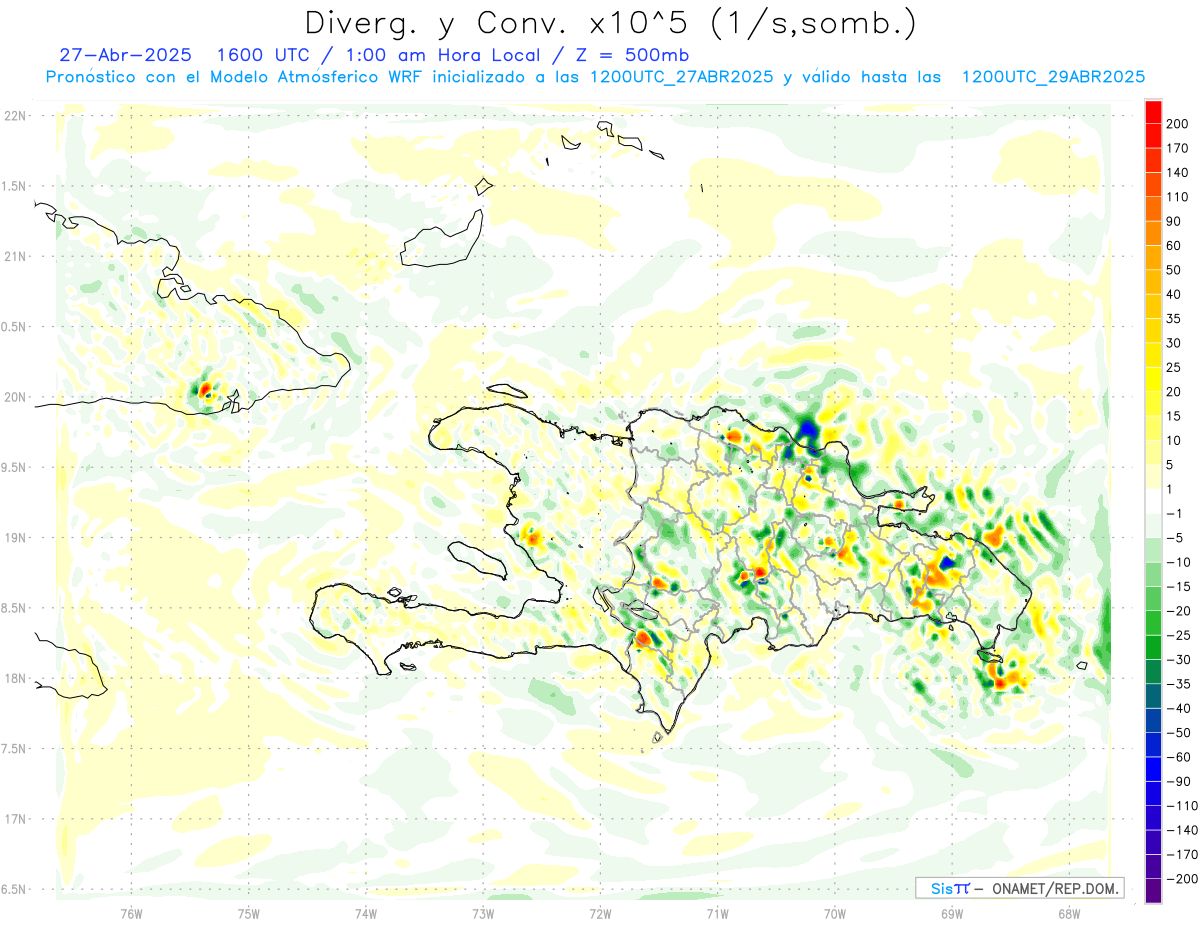Click the legend swatch between 170 and 200

pyautogui.click(x=1153, y=136)
